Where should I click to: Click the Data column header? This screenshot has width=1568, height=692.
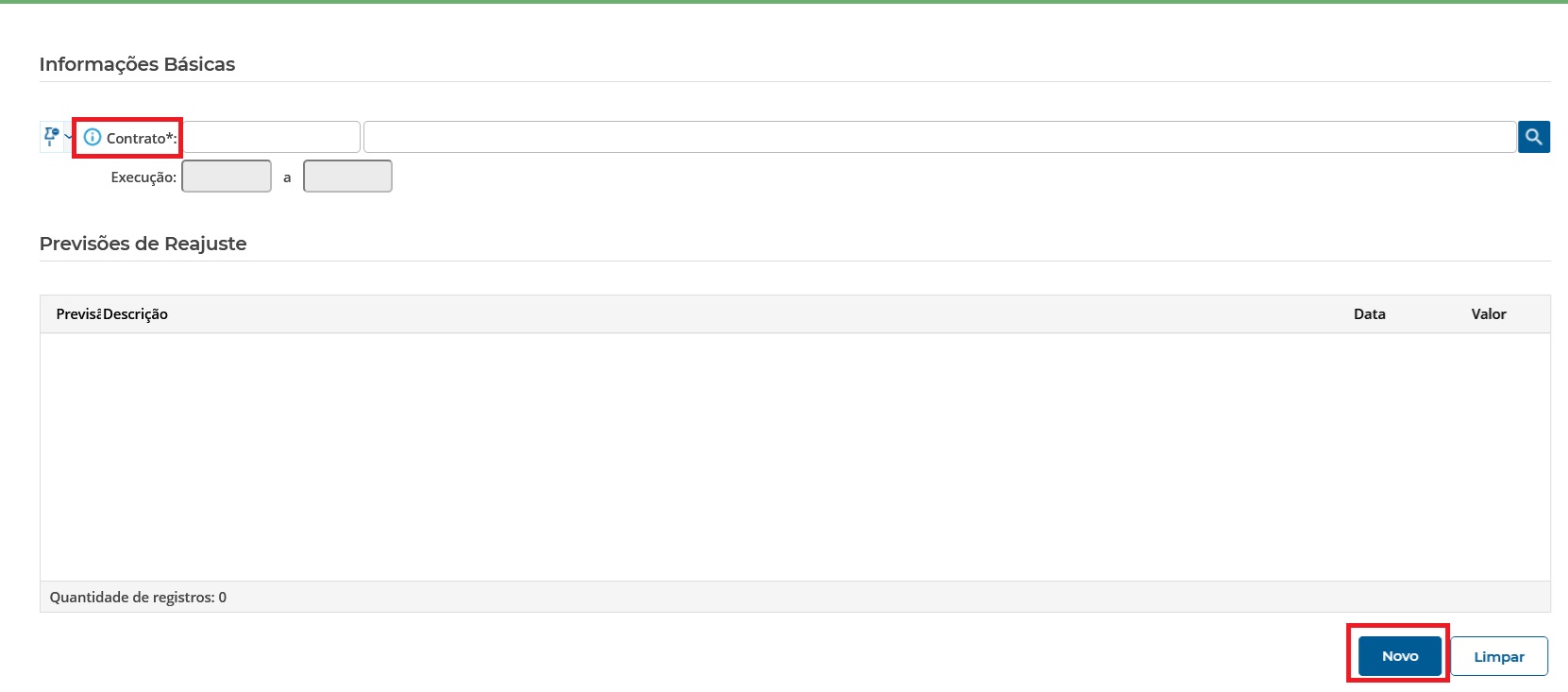1369,314
